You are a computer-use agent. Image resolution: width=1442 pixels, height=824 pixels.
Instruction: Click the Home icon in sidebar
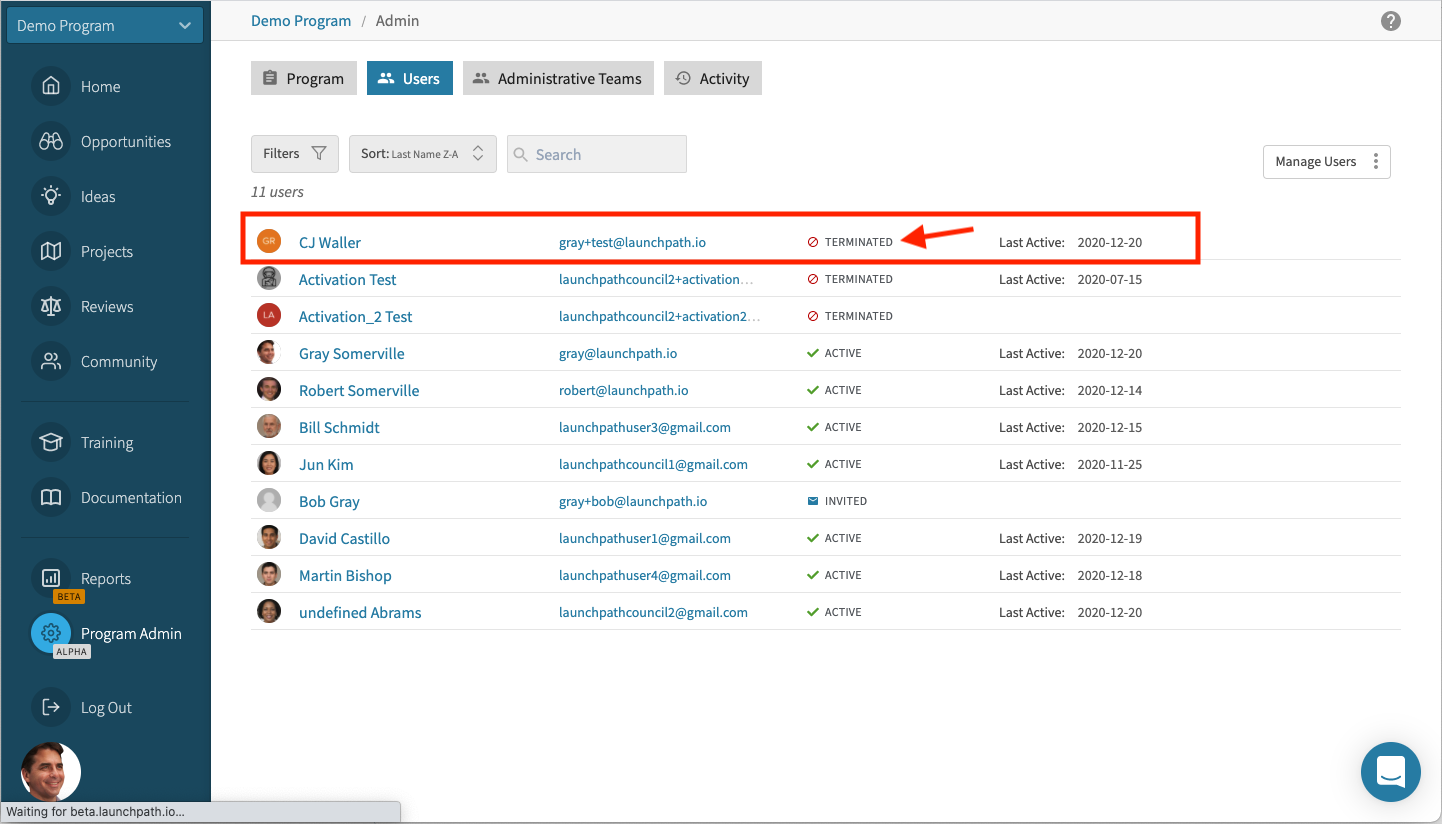pyautogui.click(x=51, y=87)
